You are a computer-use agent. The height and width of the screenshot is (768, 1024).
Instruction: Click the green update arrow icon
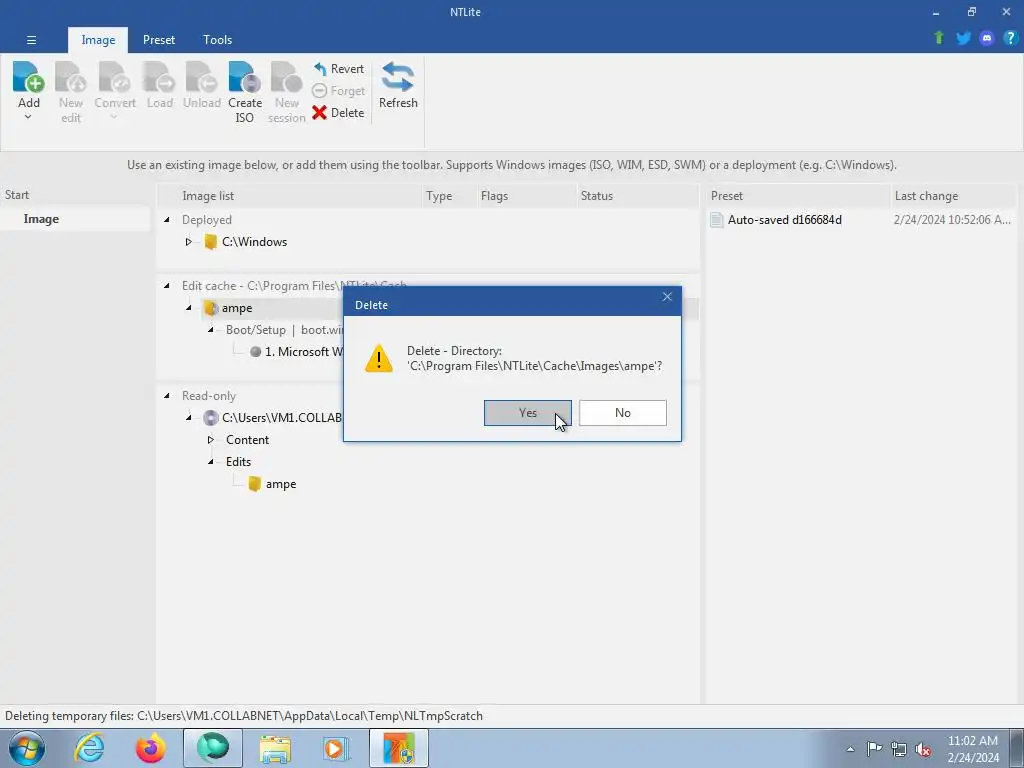point(939,38)
